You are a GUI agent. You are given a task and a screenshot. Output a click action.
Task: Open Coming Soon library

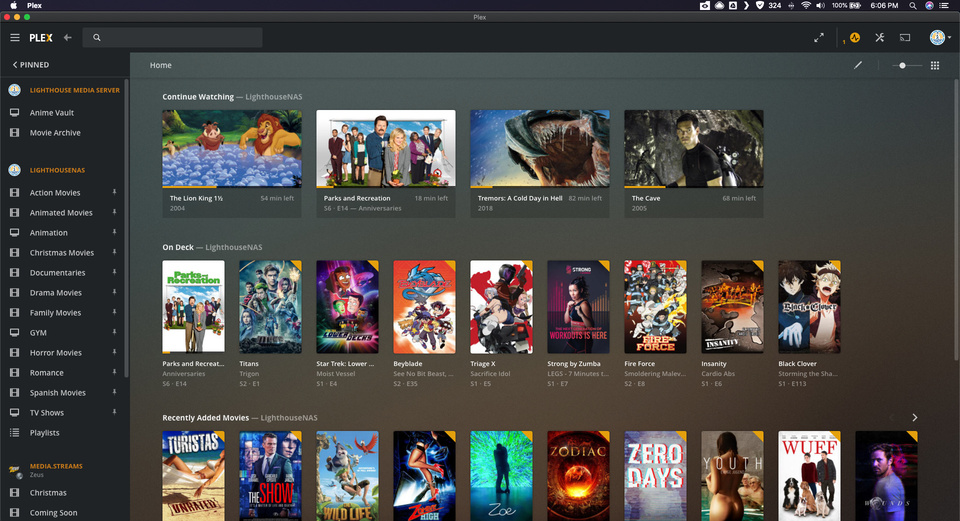(x=53, y=513)
